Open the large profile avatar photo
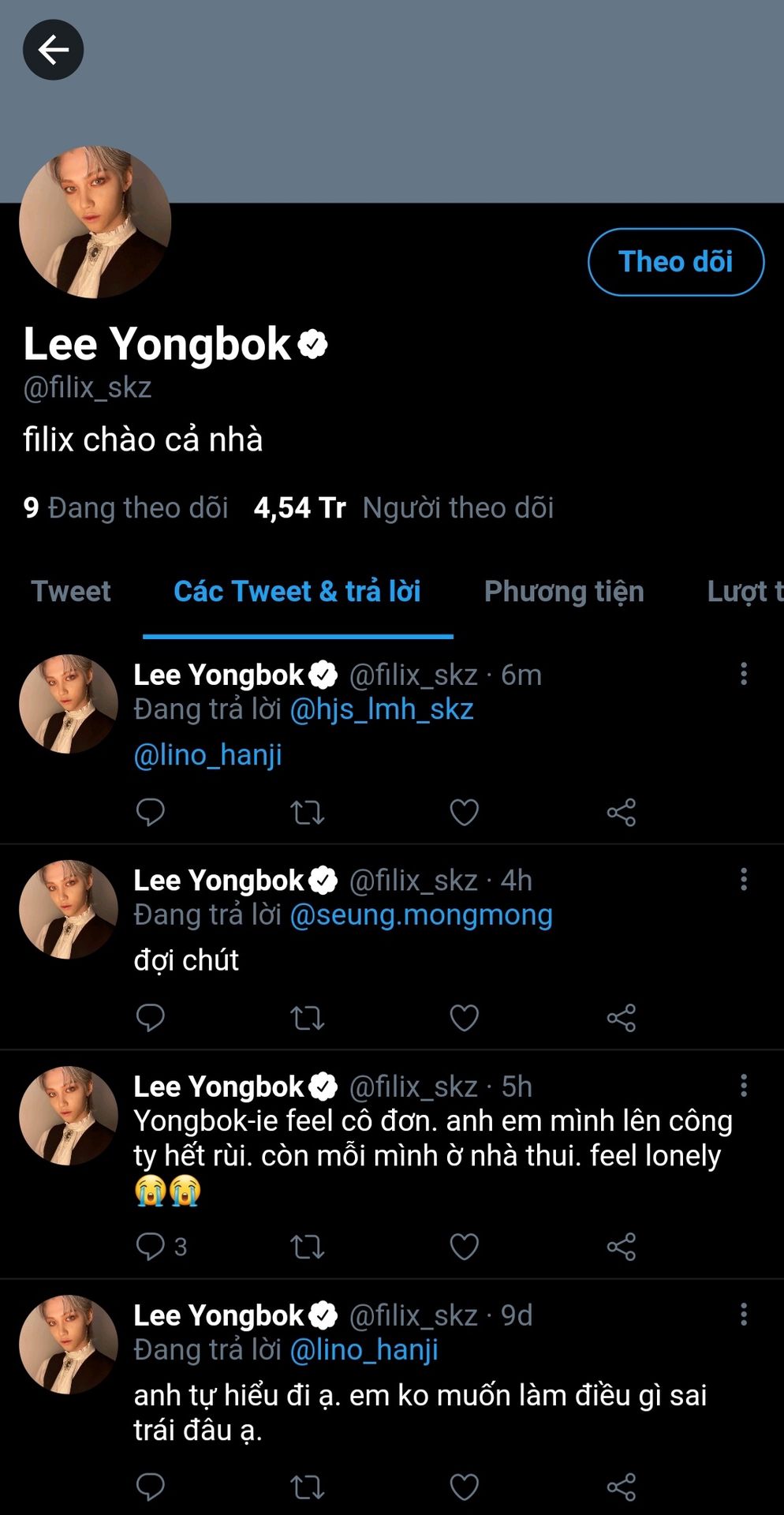Viewport: 784px width, 1515px height. [x=95, y=222]
